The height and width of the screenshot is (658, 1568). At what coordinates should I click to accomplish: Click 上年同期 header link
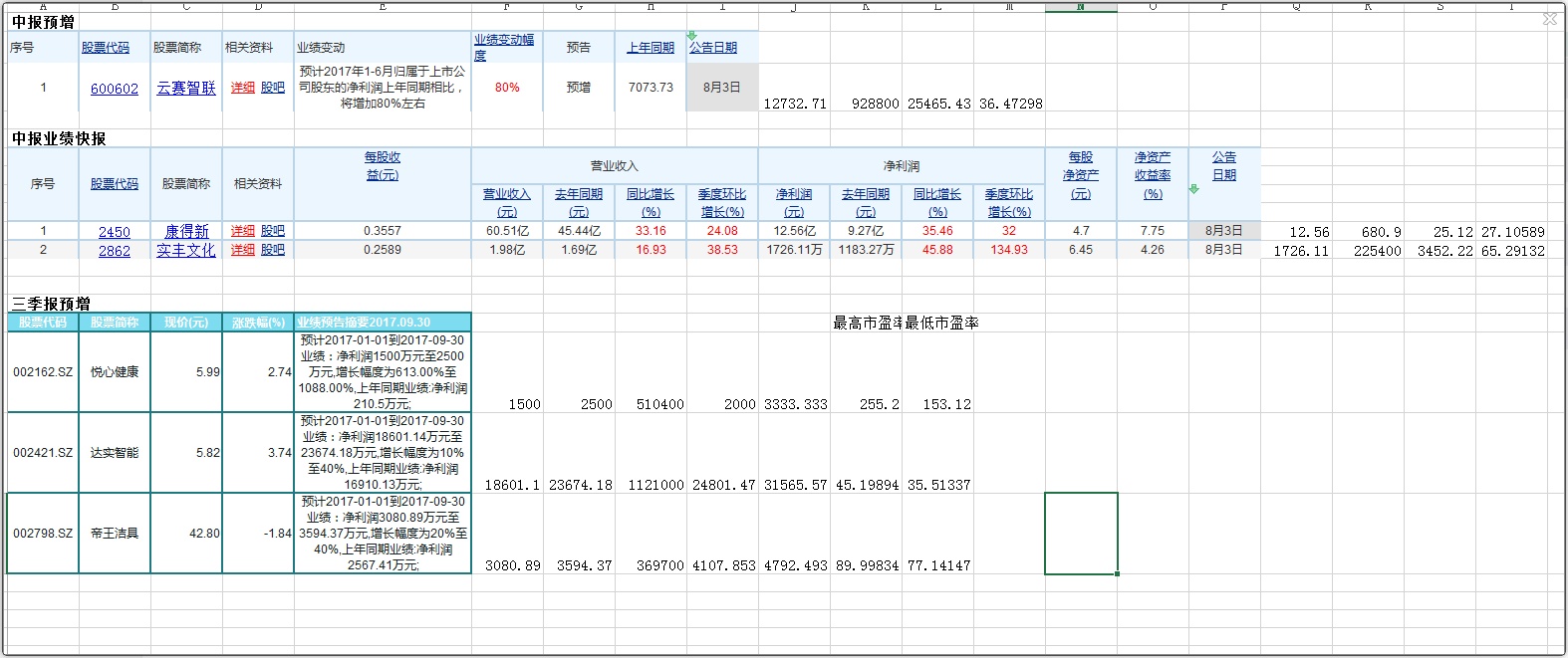tap(651, 48)
